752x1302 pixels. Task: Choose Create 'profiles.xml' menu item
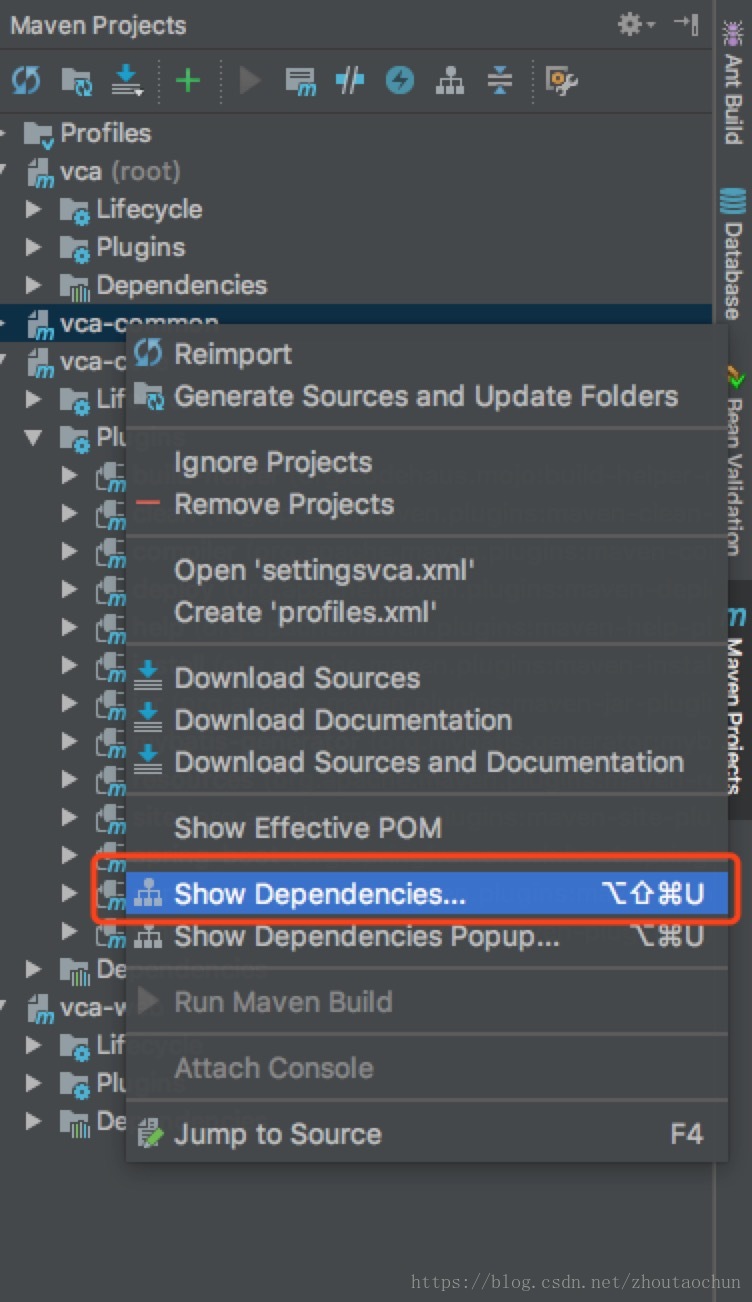[427, 612]
